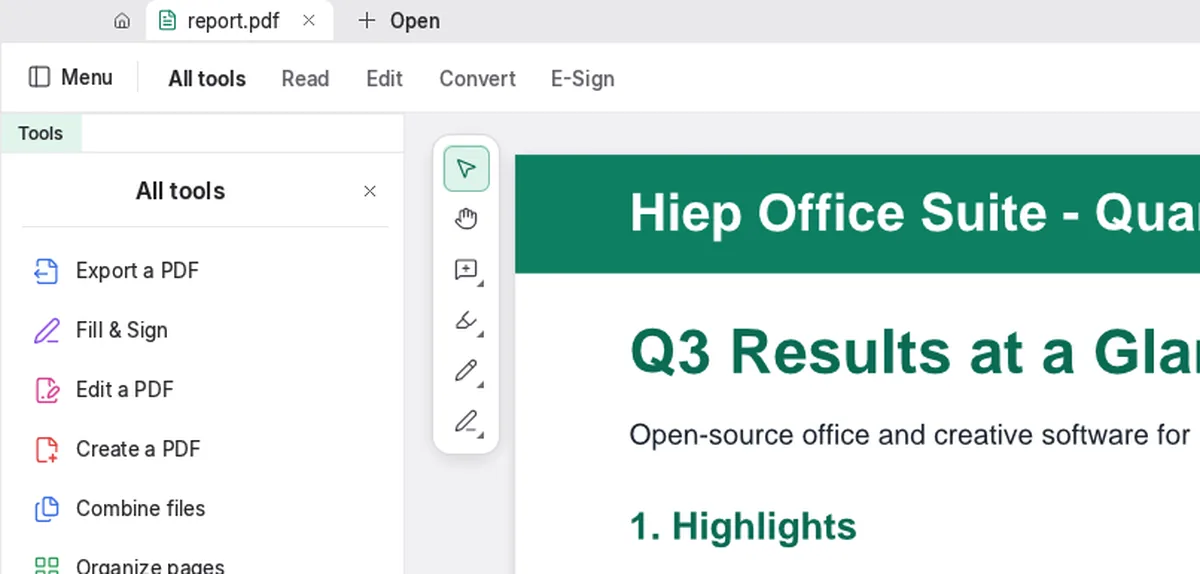
Task: Go to the home icon tab
Action: [x=122, y=21]
